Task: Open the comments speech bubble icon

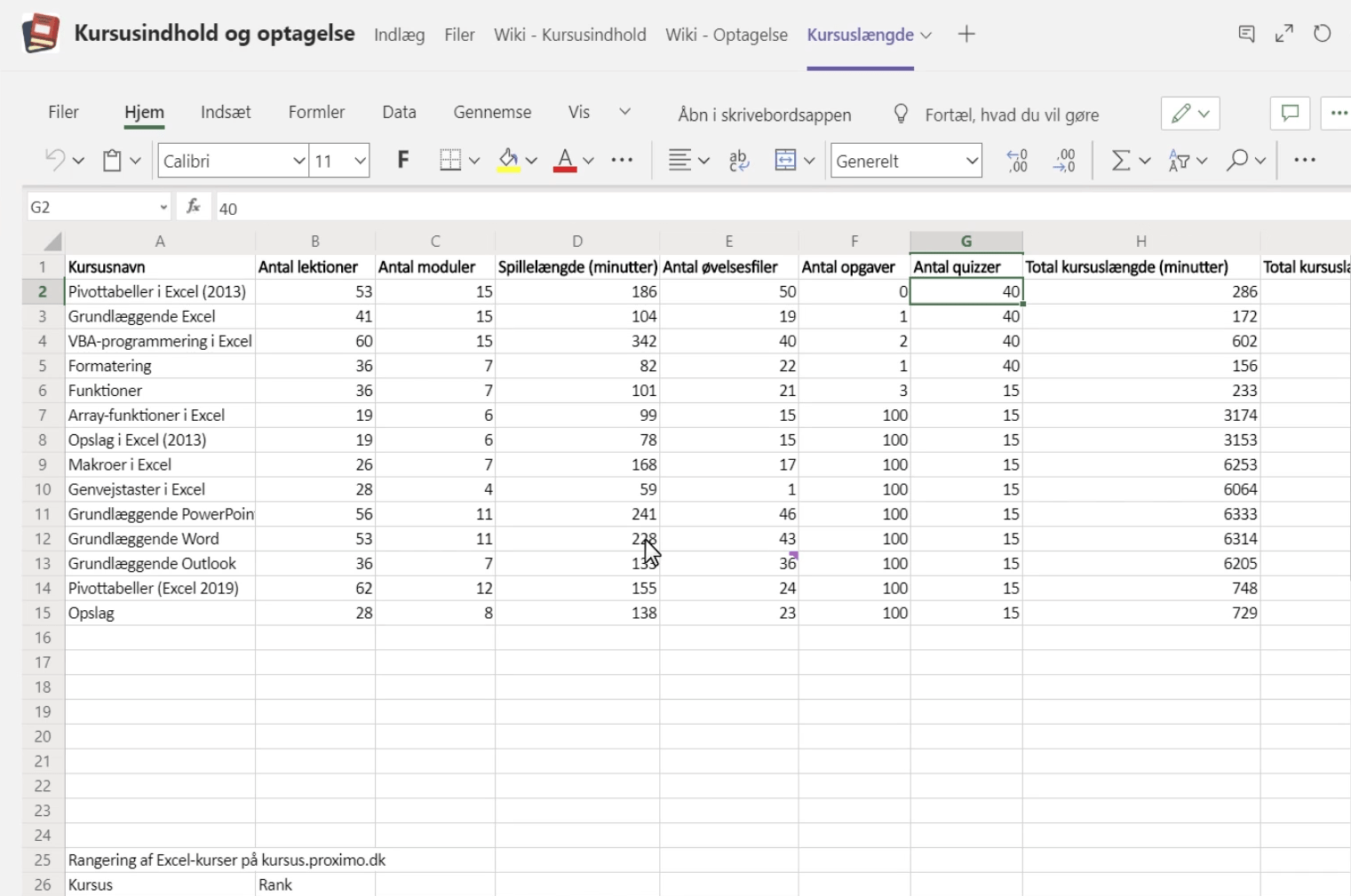Action: [1290, 114]
